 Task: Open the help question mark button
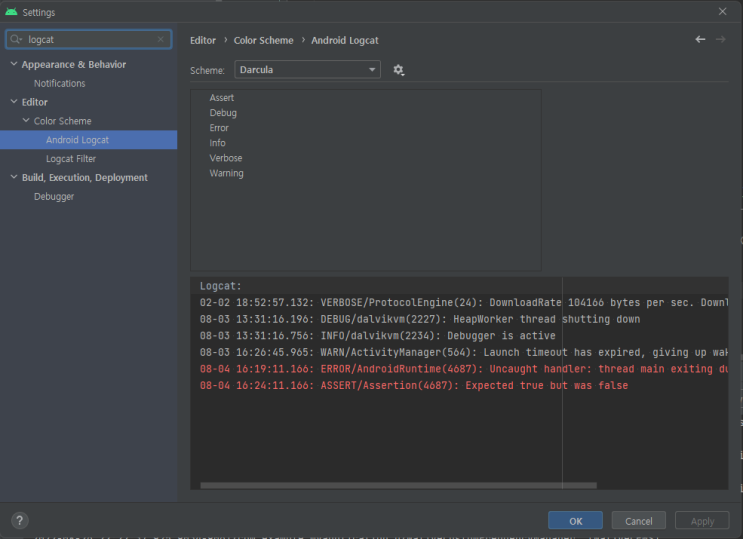[x=19, y=521]
